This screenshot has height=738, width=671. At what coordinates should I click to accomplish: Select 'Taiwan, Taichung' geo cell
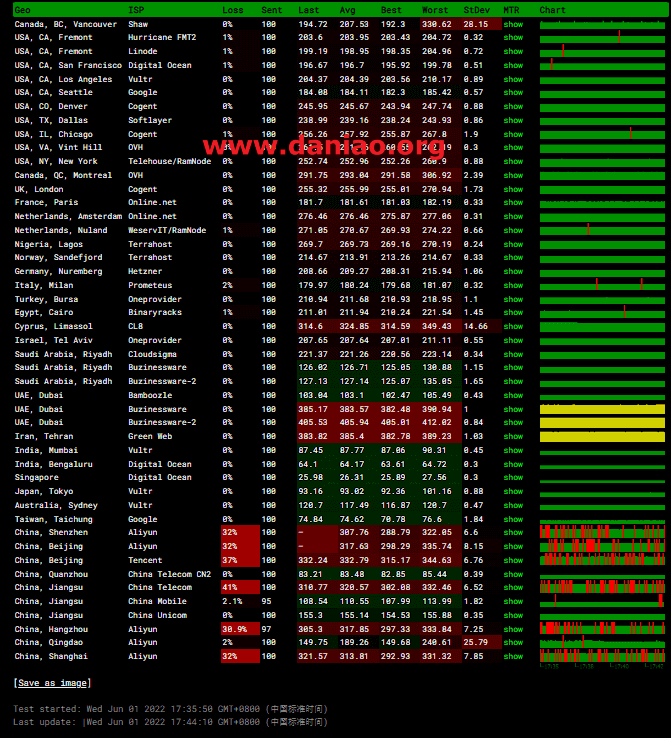[x=54, y=520]
